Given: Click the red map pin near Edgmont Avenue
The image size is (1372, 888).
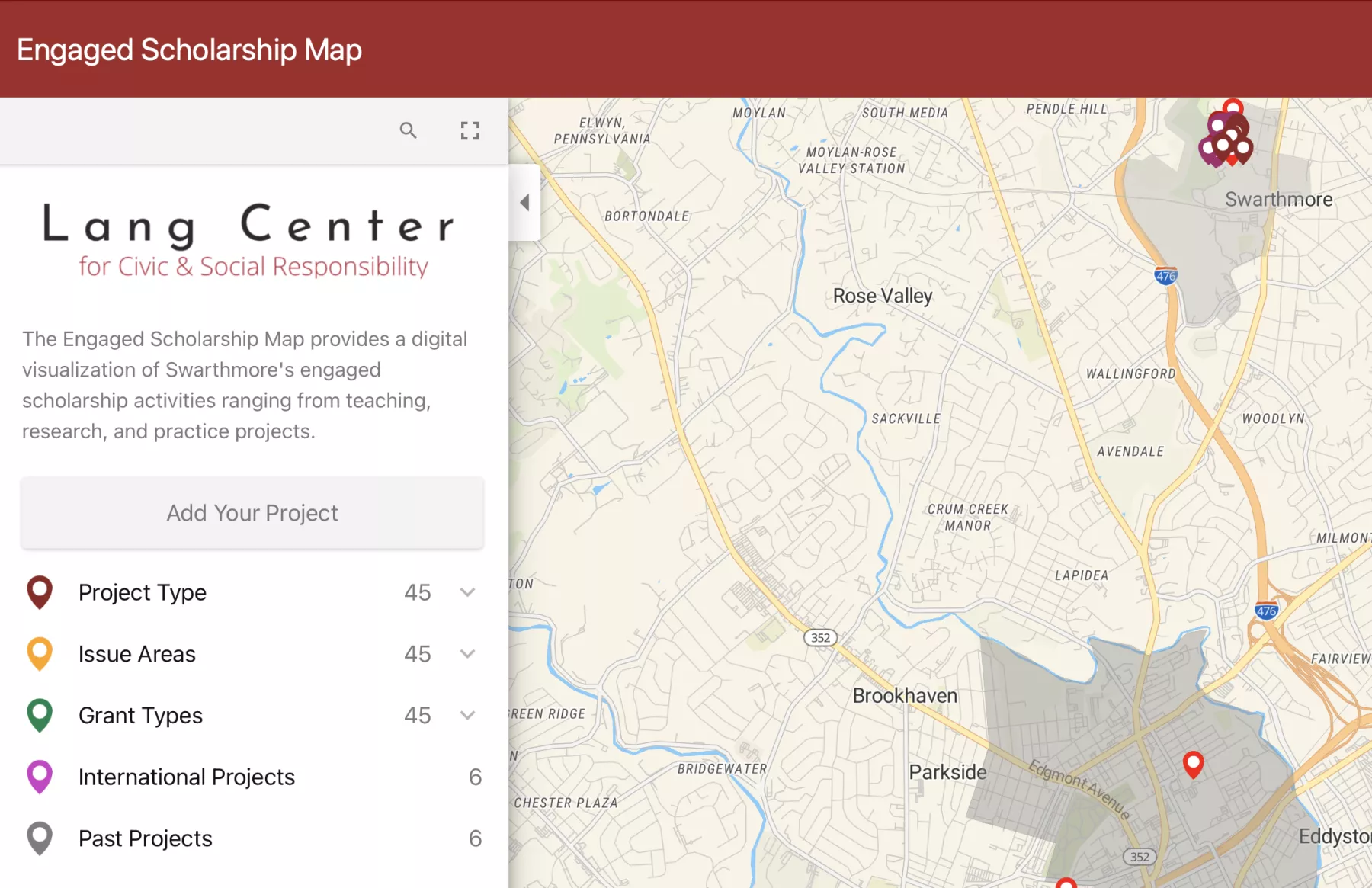Looking at the screenshot, I should pos(1193,764).
